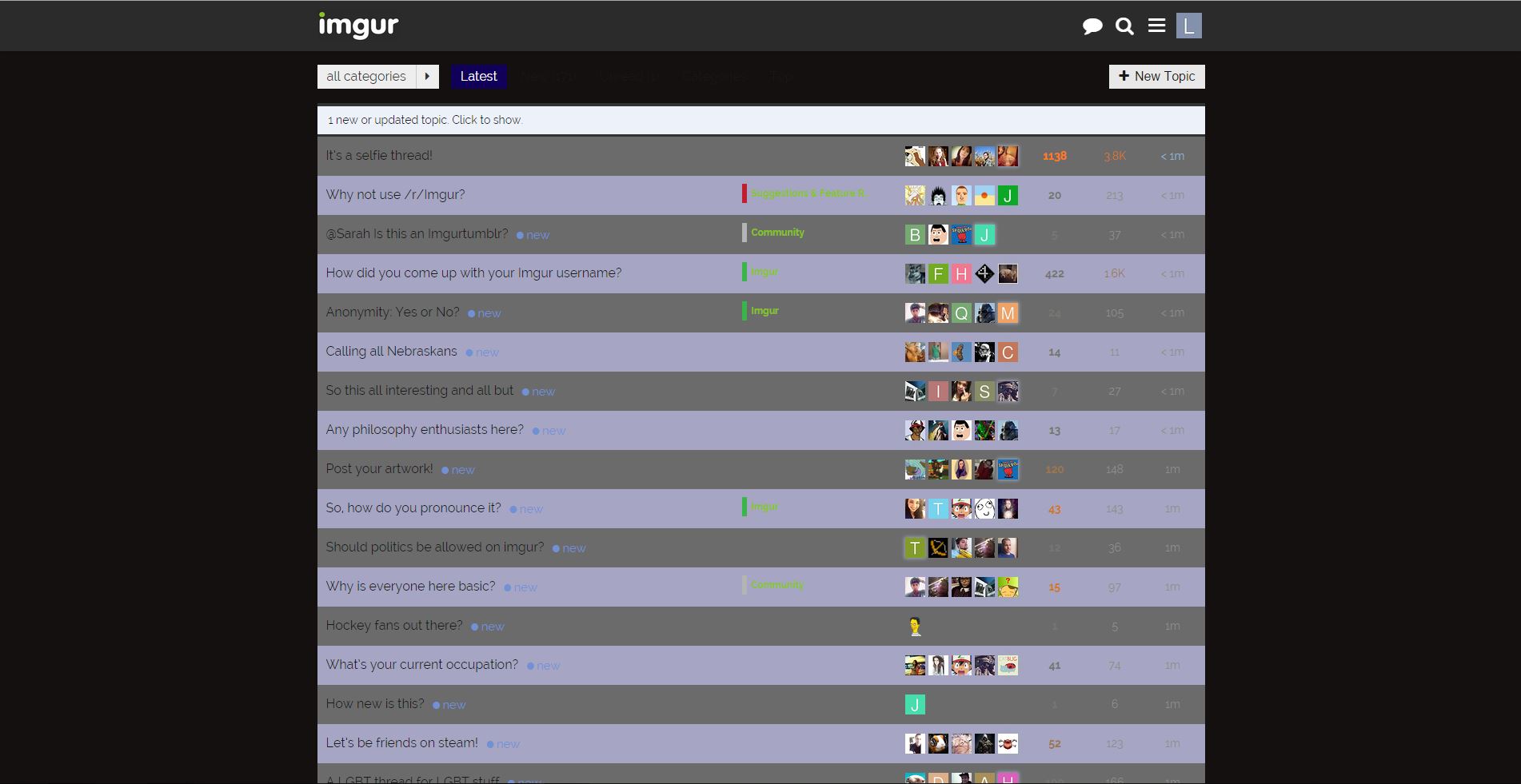Click first poster avatar in selfie thread row

915,156
